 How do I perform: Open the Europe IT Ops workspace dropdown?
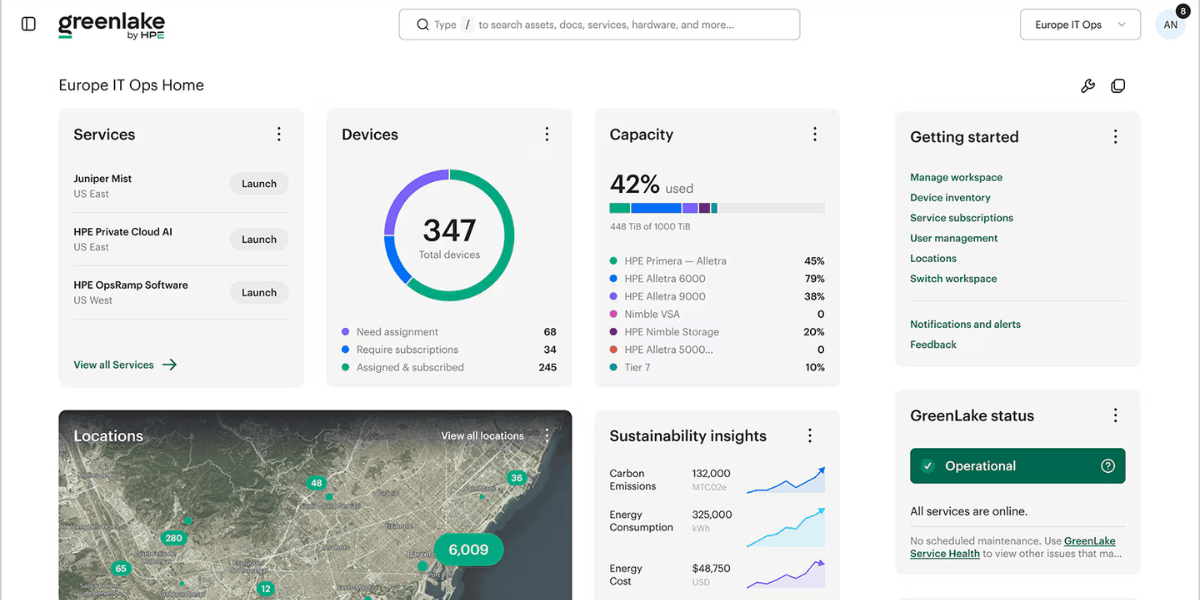tap(1080, 25)
